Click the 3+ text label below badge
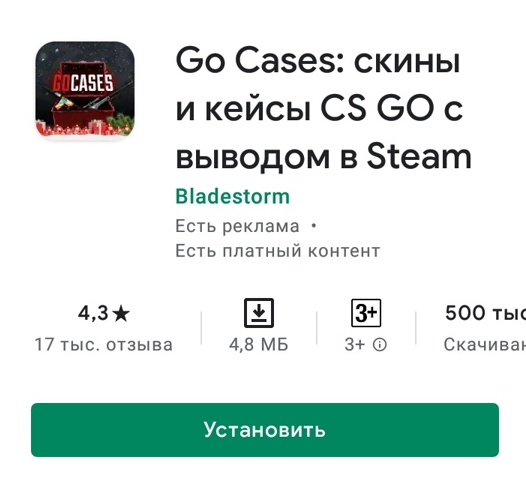The image size is (526, 478). (x=354, y=344)
